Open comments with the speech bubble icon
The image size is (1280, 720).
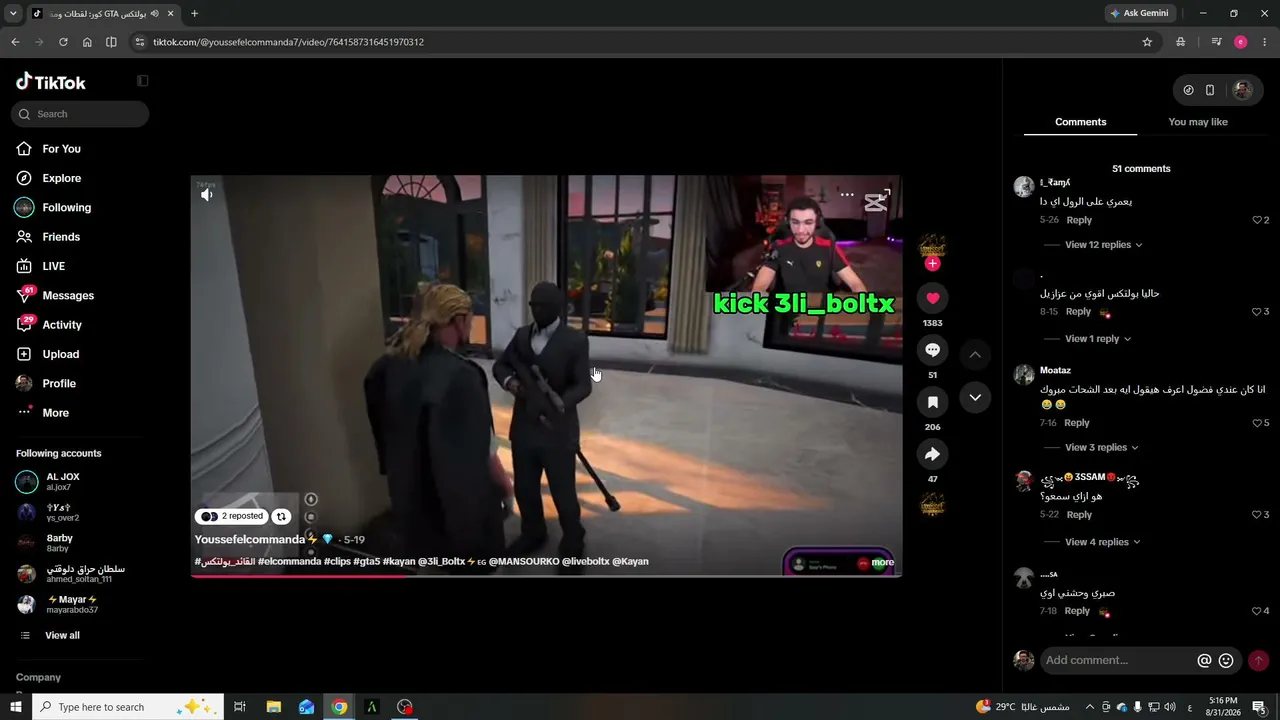coord(932,350)
